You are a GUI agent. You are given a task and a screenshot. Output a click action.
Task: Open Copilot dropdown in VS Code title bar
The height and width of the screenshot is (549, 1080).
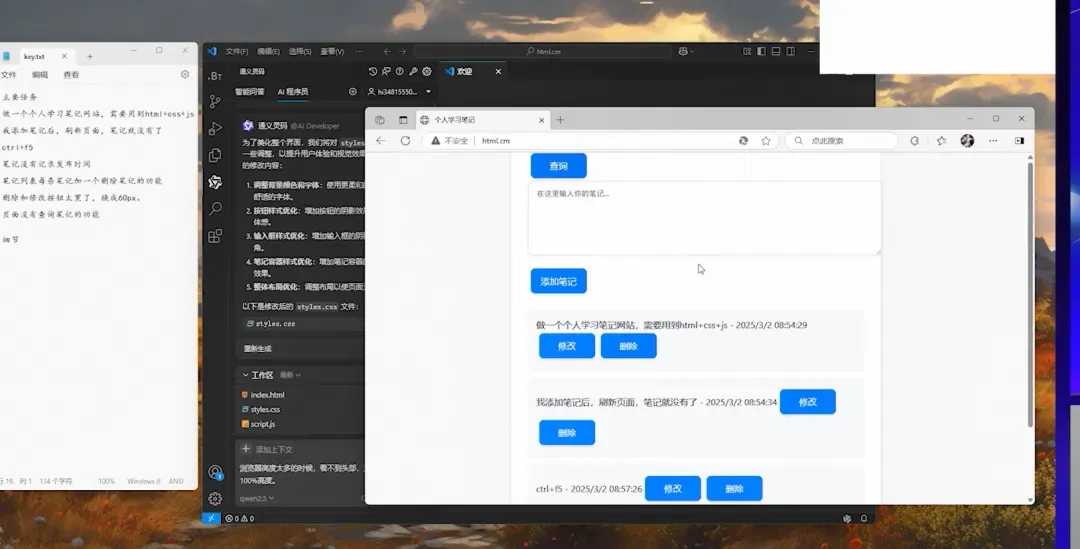(686, 51)
